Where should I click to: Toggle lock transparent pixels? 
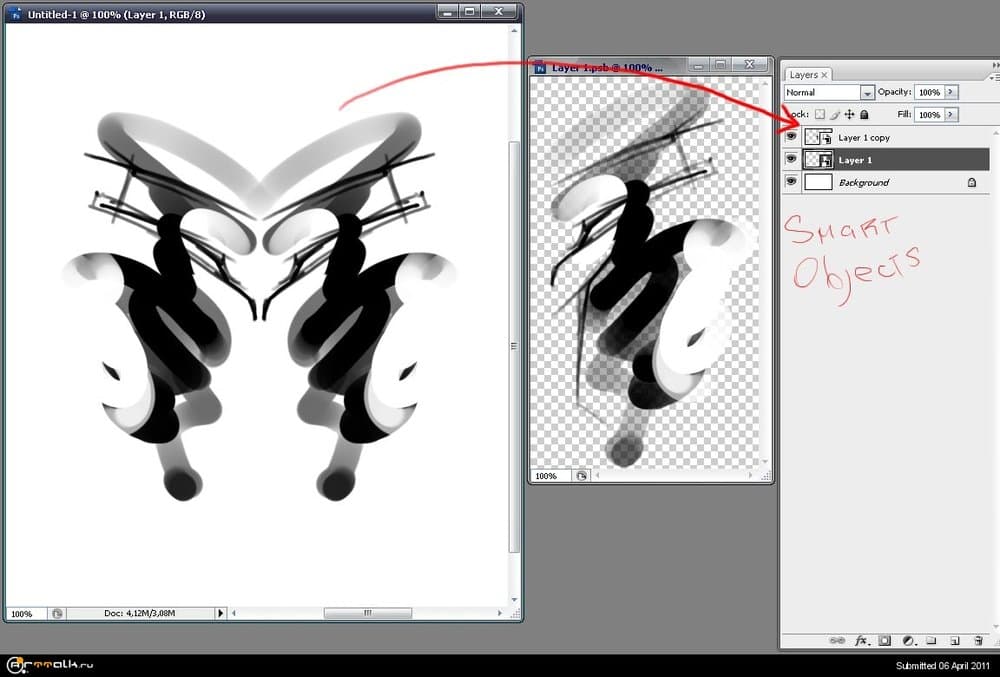[820, 115]
